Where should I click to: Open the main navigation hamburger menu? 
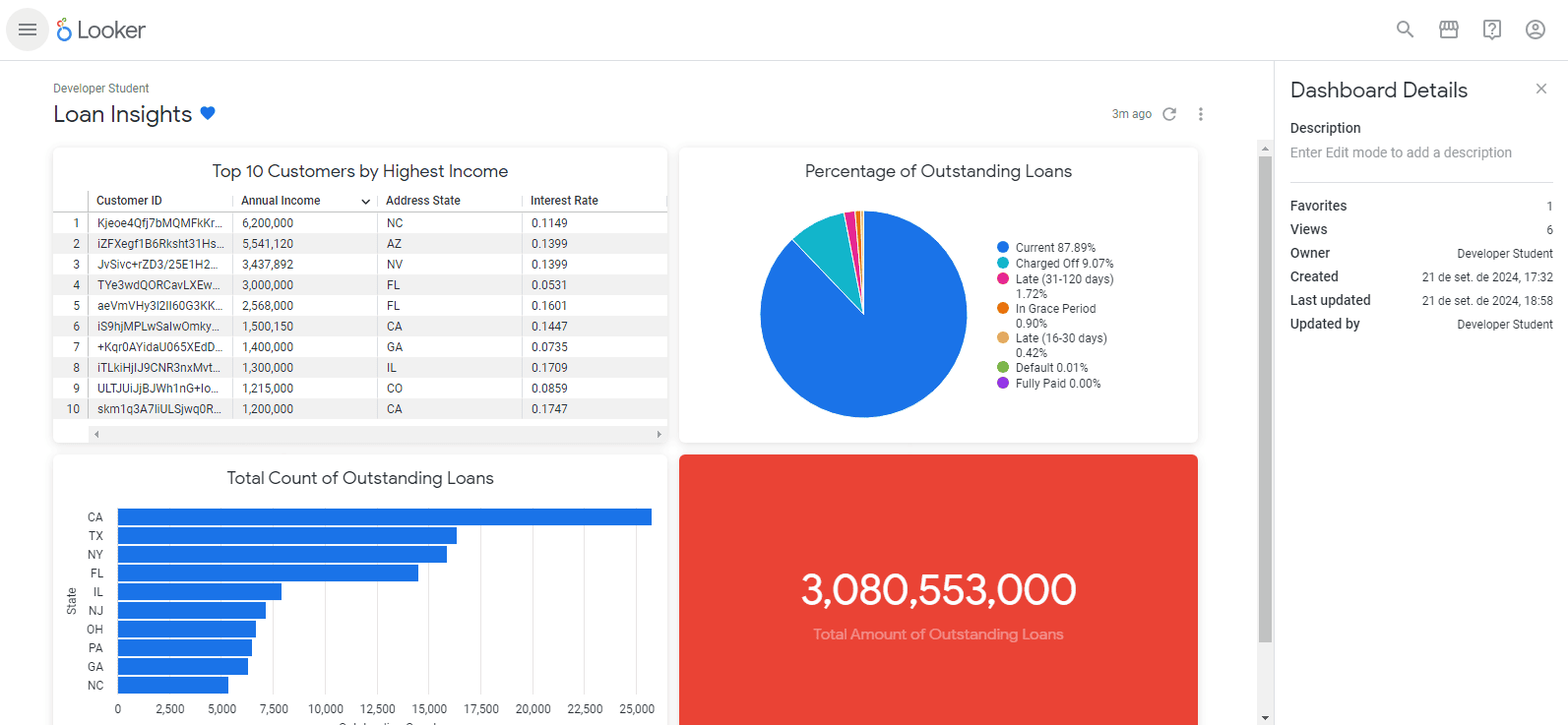click(28, 30)
